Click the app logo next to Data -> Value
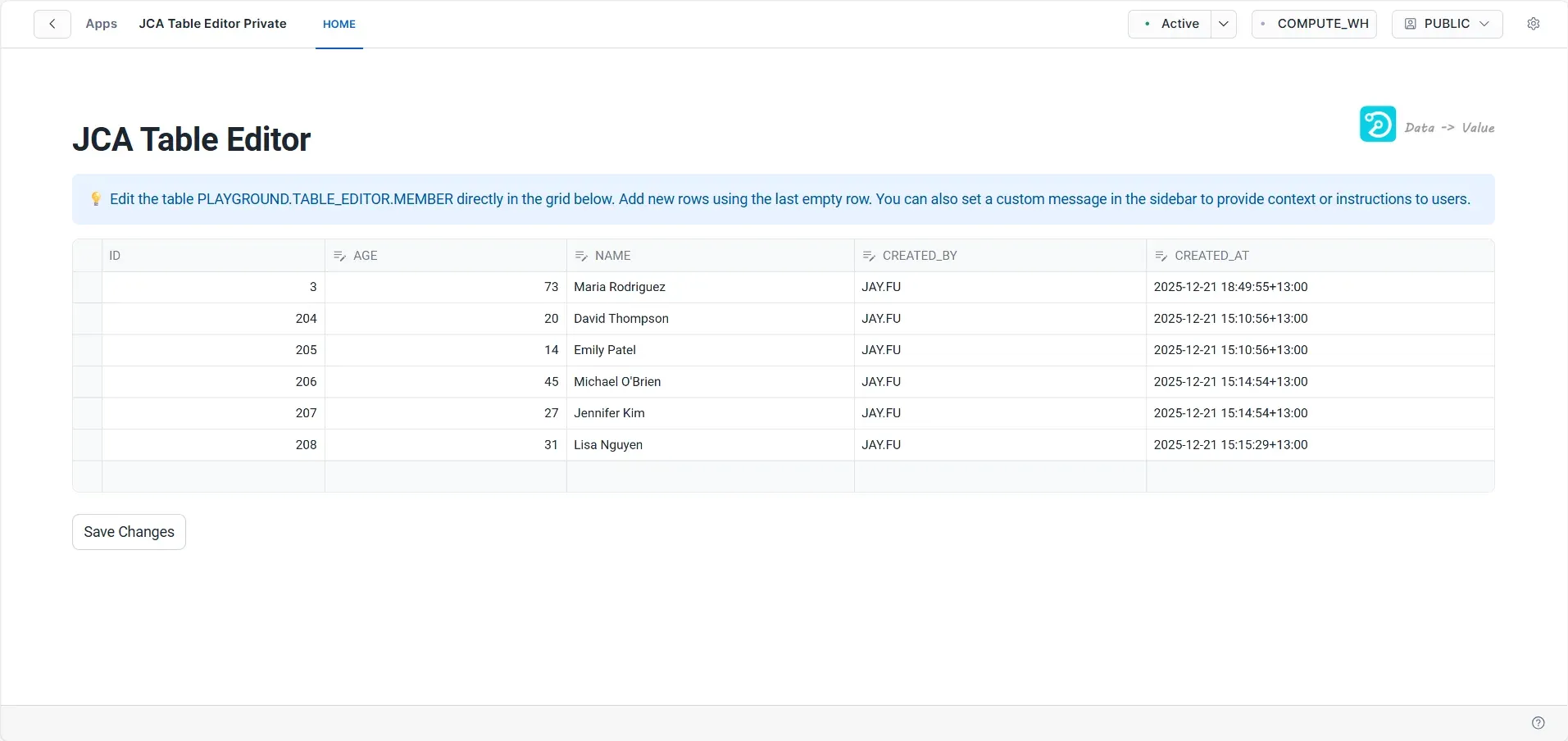The image size is (1568, 741). (x=1376, y=124)
